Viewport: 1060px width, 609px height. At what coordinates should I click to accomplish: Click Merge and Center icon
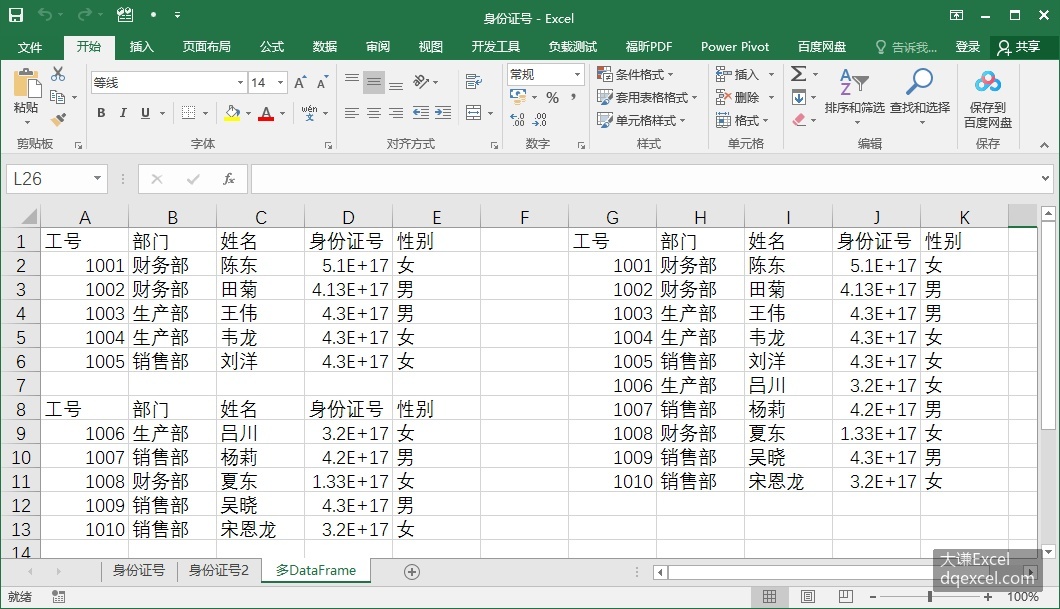point(474,113)
